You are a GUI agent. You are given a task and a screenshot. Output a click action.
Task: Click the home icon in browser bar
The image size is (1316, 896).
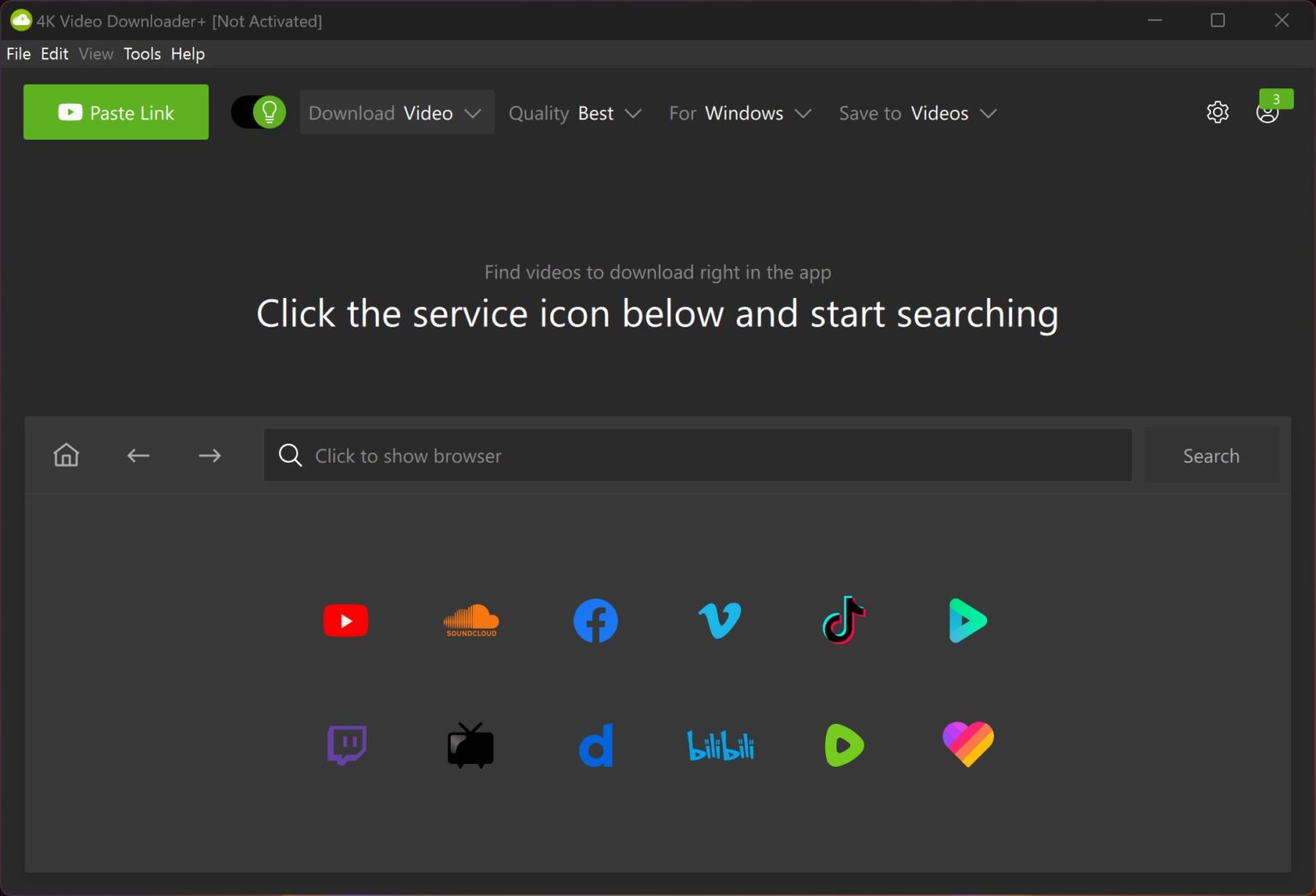(x=65, y=455)
